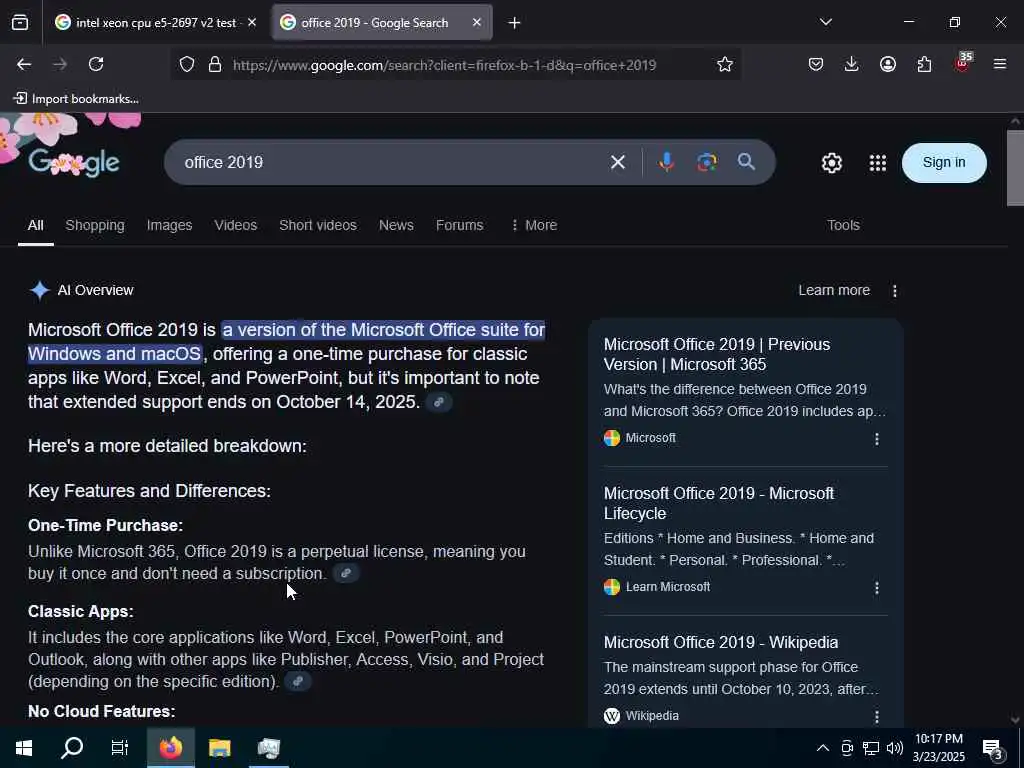Viewport: 1024px width, 768px height.
Task: Clear the search box text
Action: 618,162
